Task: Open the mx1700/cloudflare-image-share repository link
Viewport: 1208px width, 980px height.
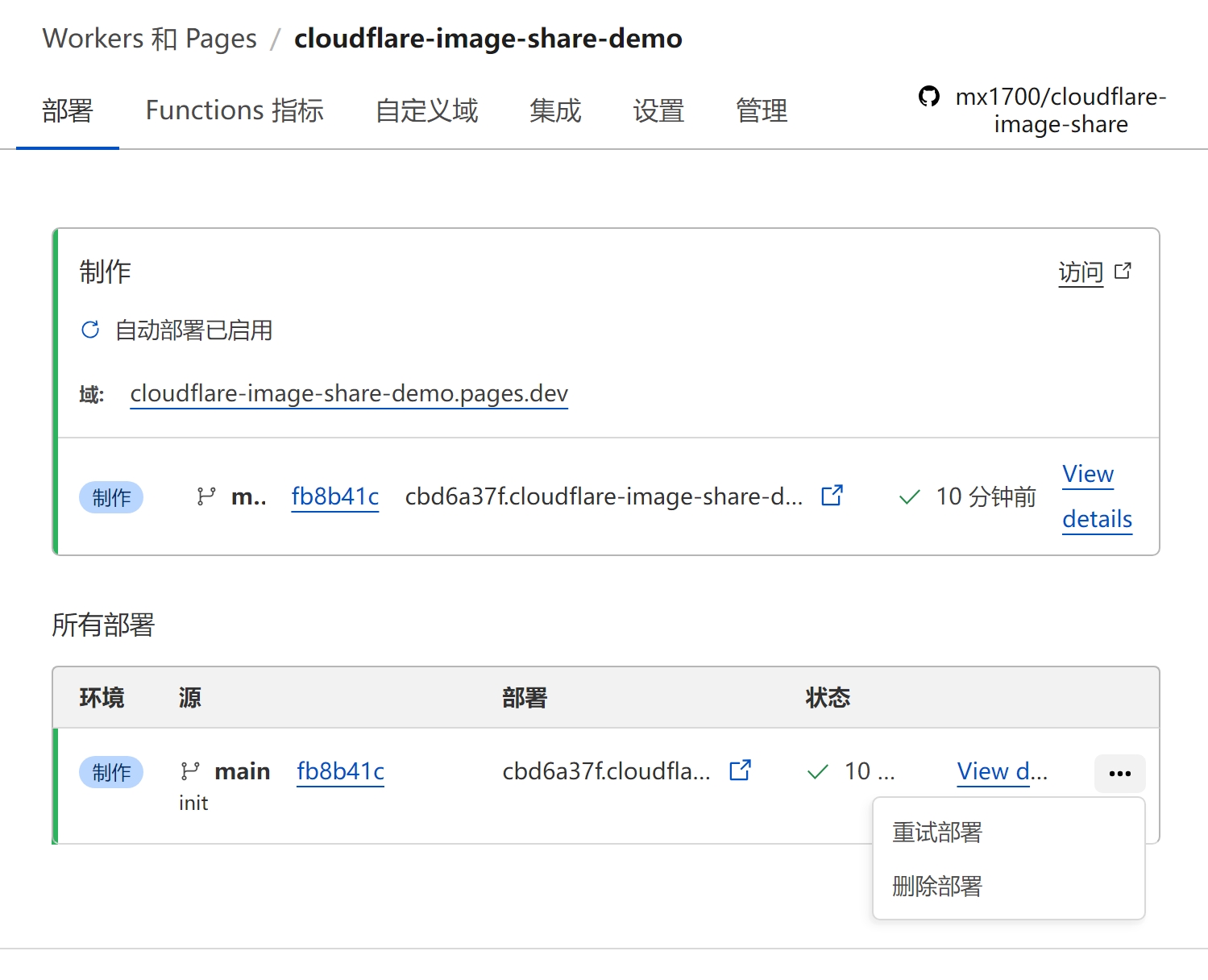Action: pyautogui.click(x=1061, y=110)
